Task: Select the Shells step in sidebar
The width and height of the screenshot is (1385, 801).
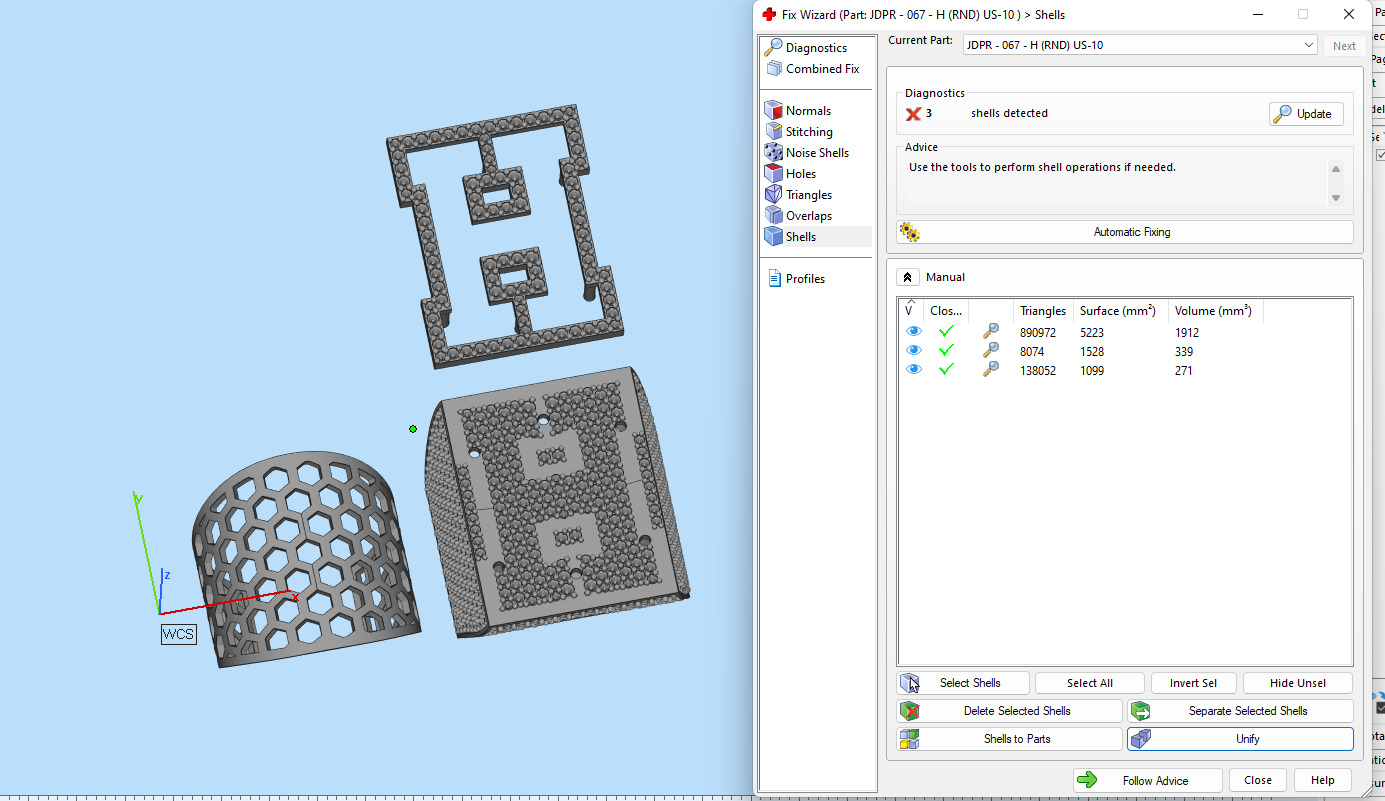Action: (817, 237)
